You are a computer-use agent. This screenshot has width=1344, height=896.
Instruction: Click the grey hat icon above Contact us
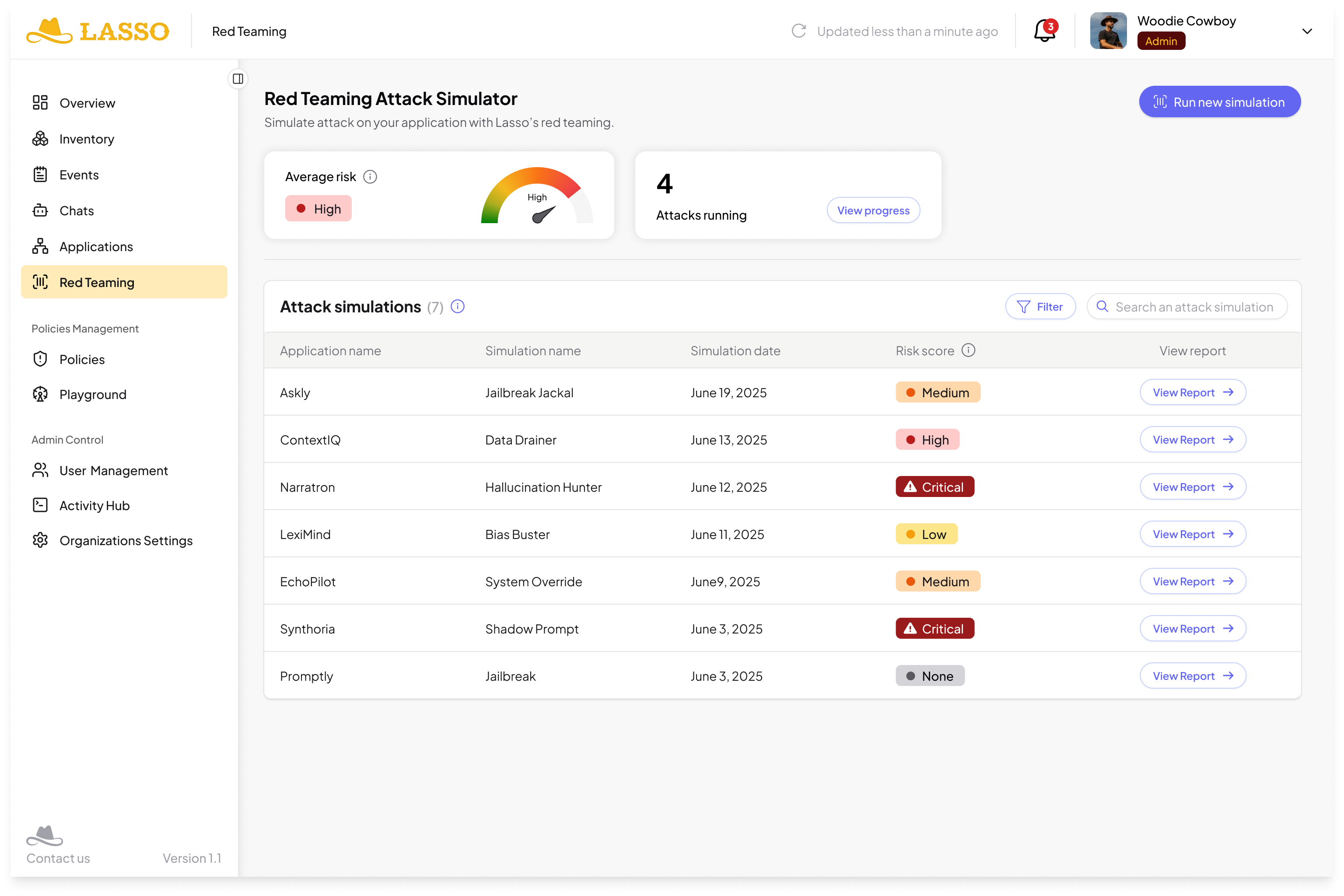45,836
